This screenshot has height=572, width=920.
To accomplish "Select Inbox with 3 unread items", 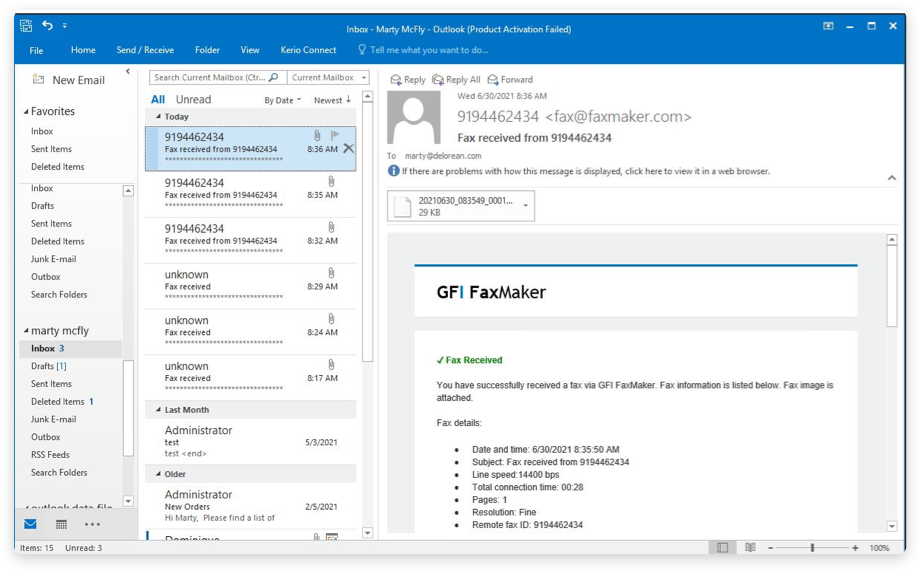I will (x=70, y=348).
